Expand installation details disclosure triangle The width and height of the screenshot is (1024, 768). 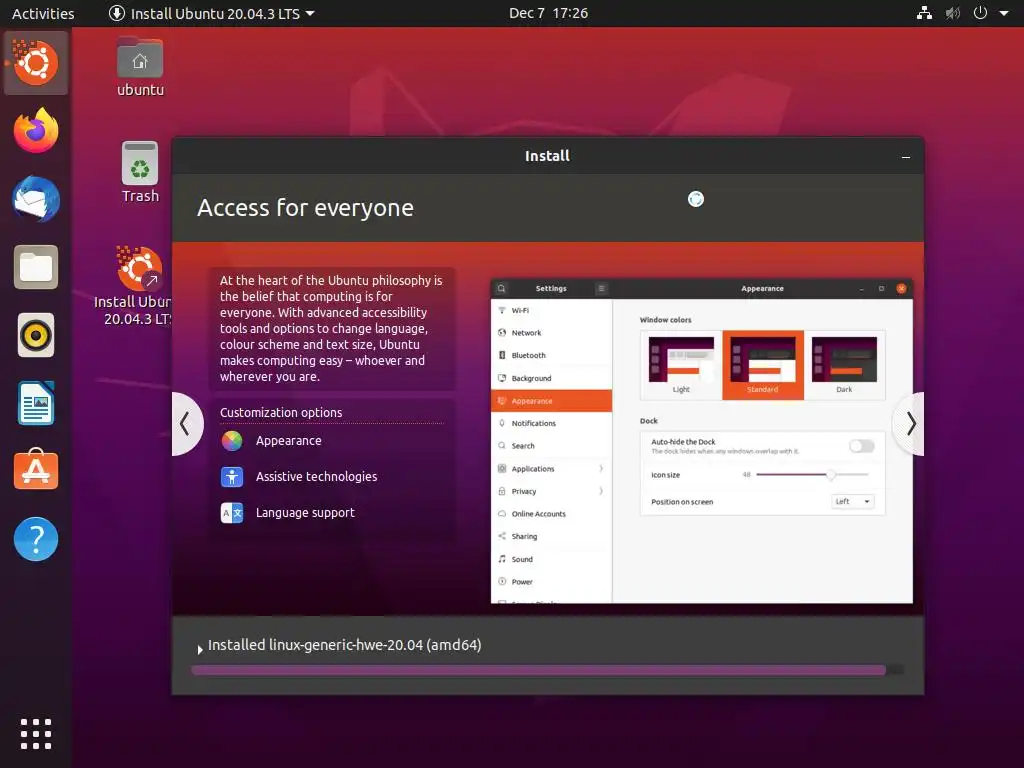tap(200, 649)
